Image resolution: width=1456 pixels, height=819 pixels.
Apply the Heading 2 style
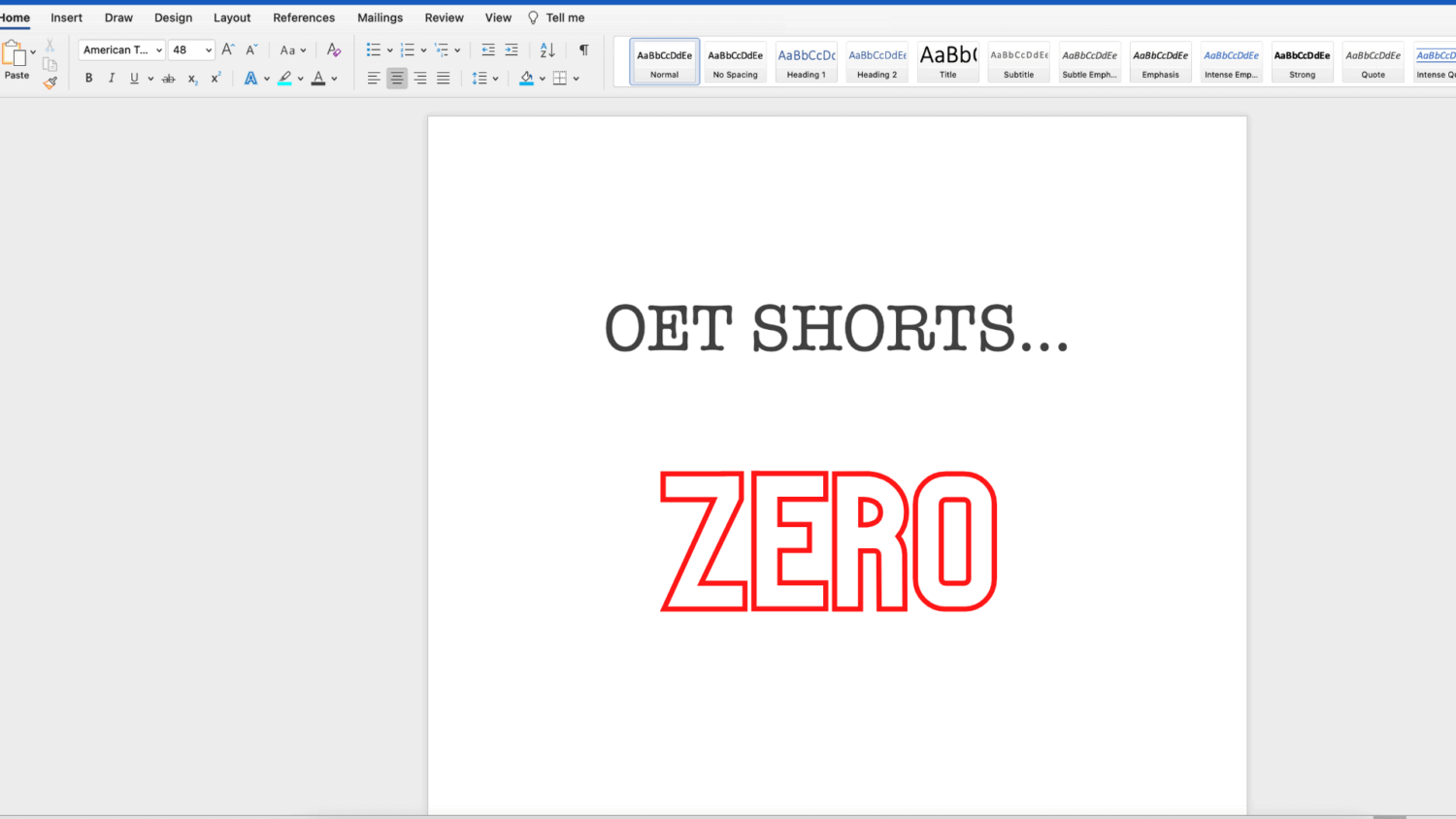click(x=877, y=62)
